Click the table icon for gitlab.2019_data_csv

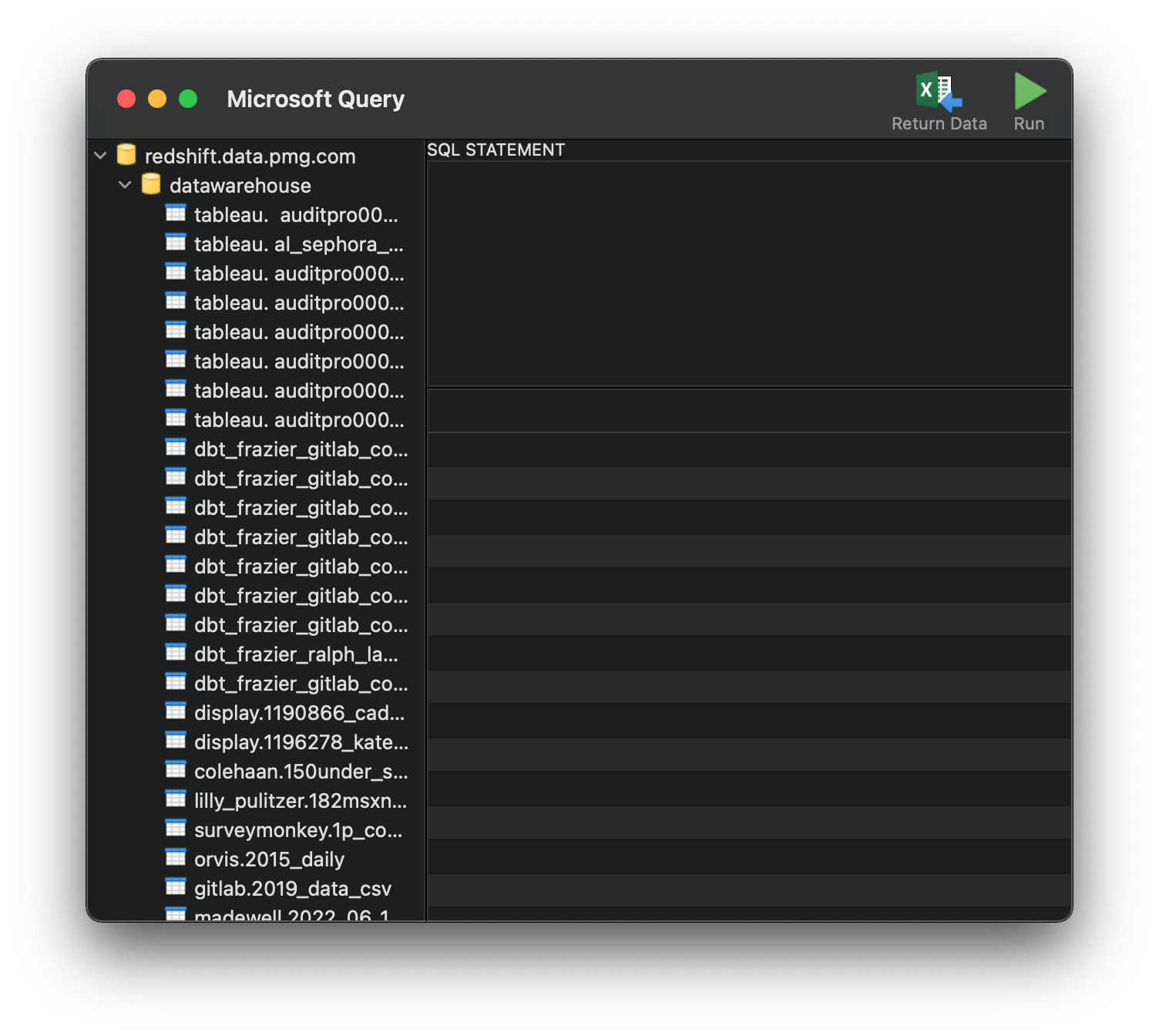[x=176, y=887]
